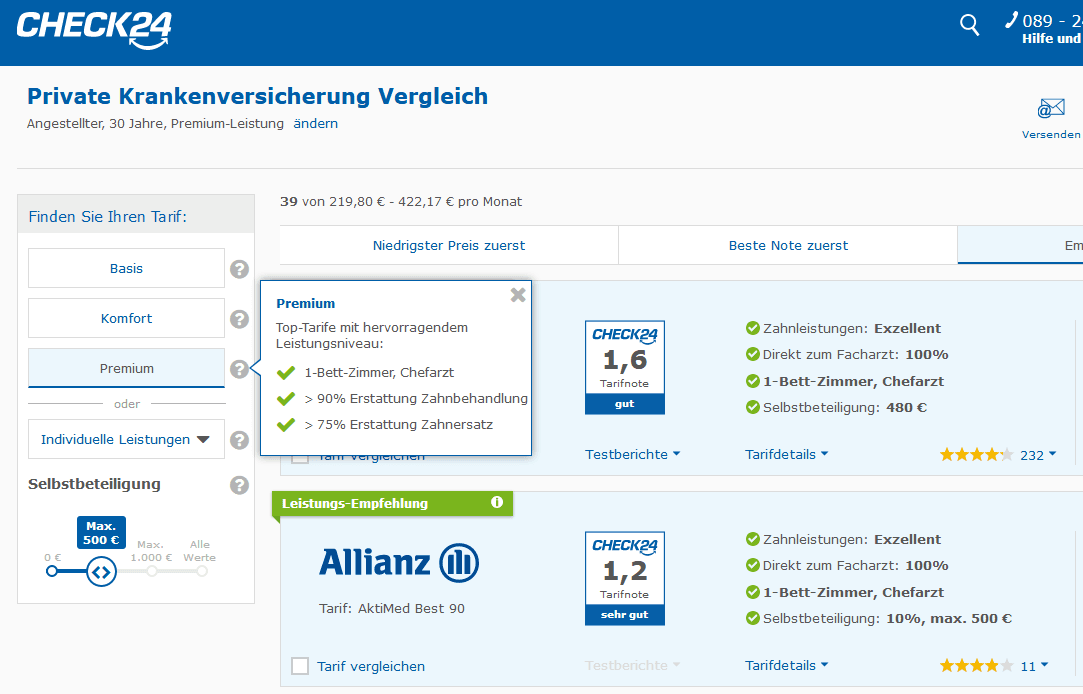Click the Versenden email icon
Image resolution: width=1083 pixels, height=694 pixels.
pyautogui.click(x=1051, y=109)
